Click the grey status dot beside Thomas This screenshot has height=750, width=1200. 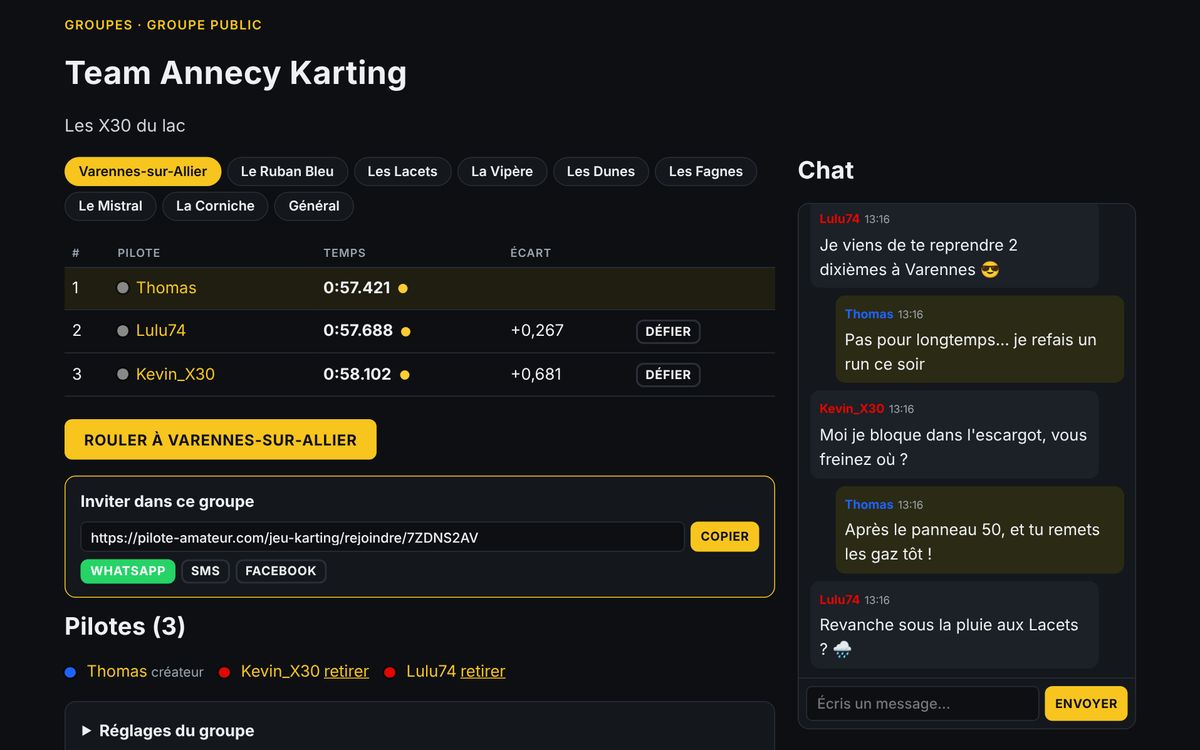(123, 288)
